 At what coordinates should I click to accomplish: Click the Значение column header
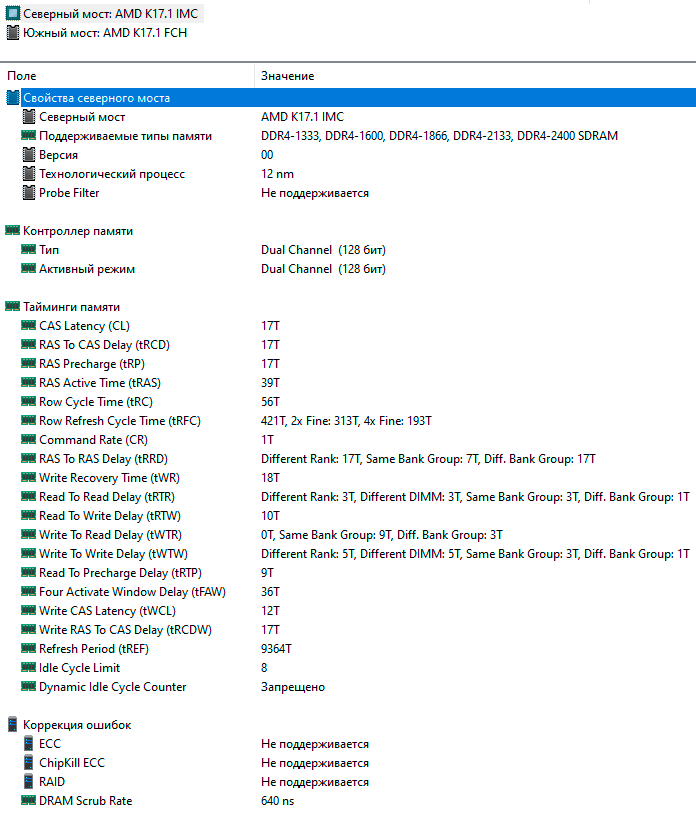[287, 76]
